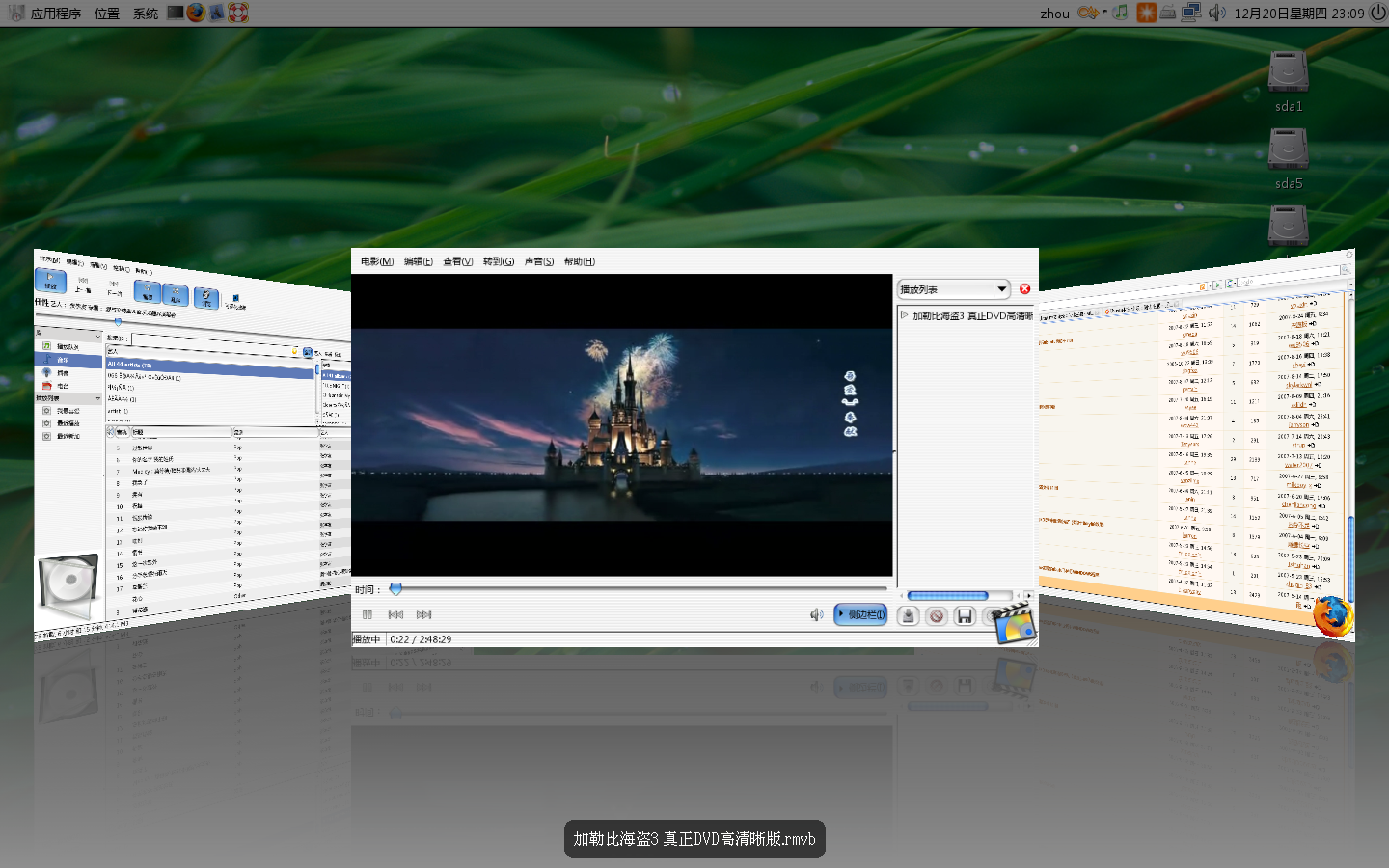The height and width of the screenshot is (868, 1389).
Task: Click the orange star tray icon
Action: click(x=1146, y=13)
